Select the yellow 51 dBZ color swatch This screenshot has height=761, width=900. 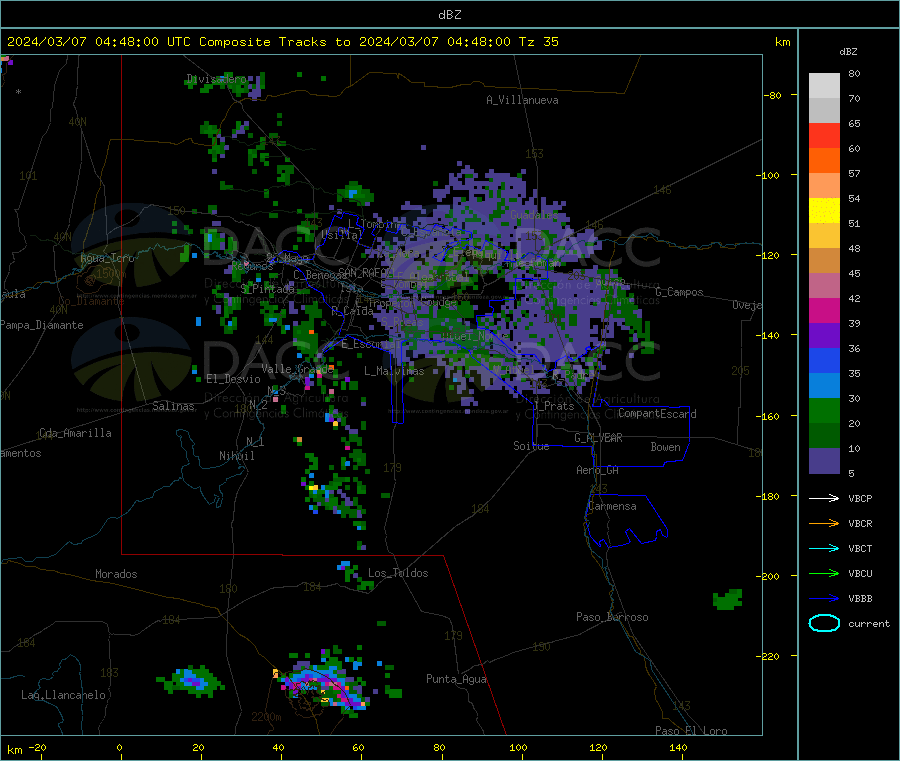click(824, 211)
